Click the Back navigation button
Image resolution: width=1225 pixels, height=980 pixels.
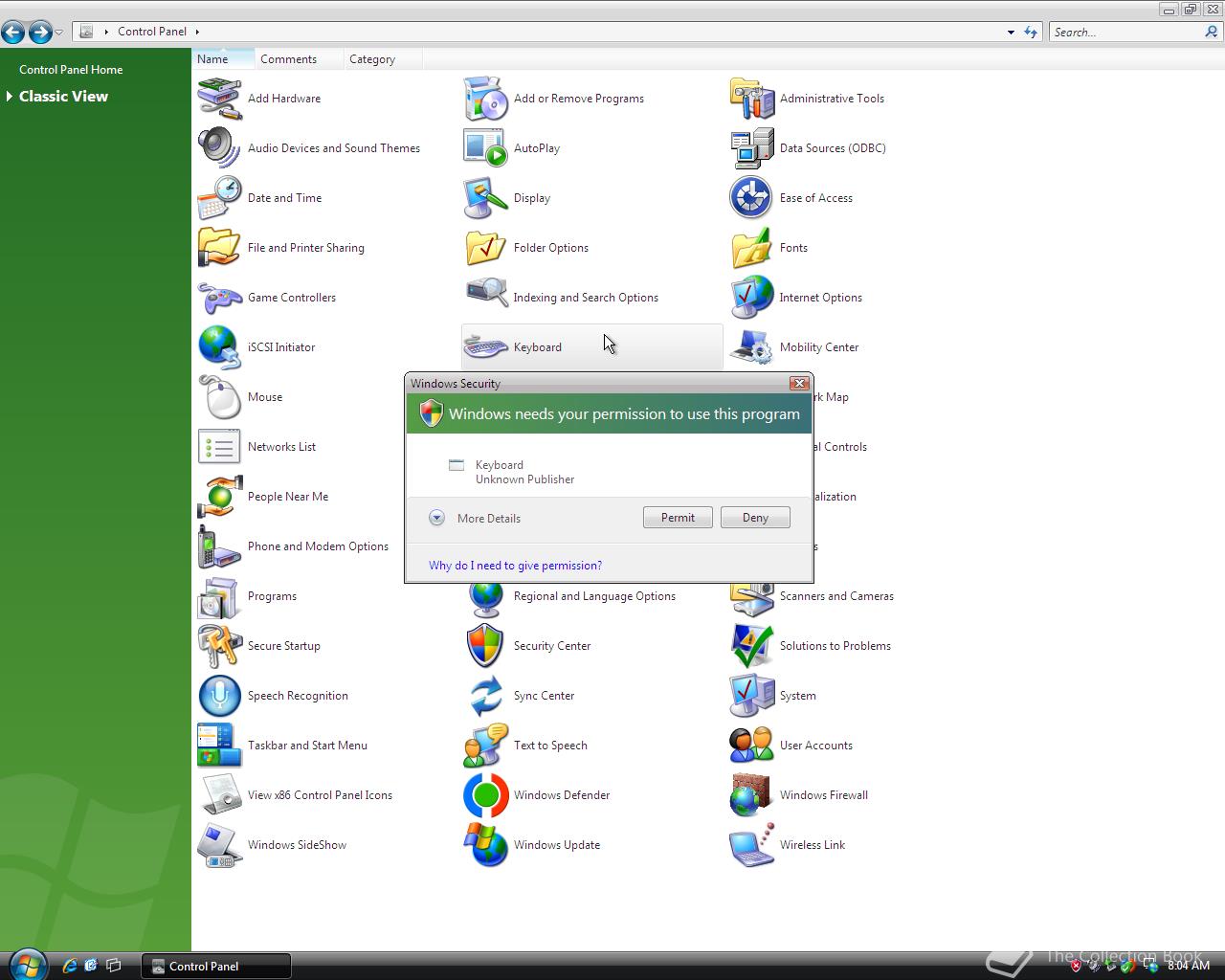pyautogui.click(x=13, y=33)
